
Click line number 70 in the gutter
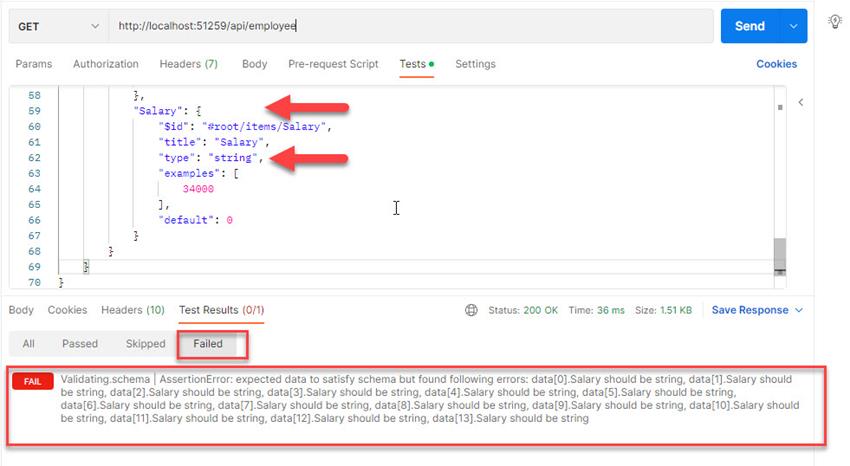(x=34, y=282)
